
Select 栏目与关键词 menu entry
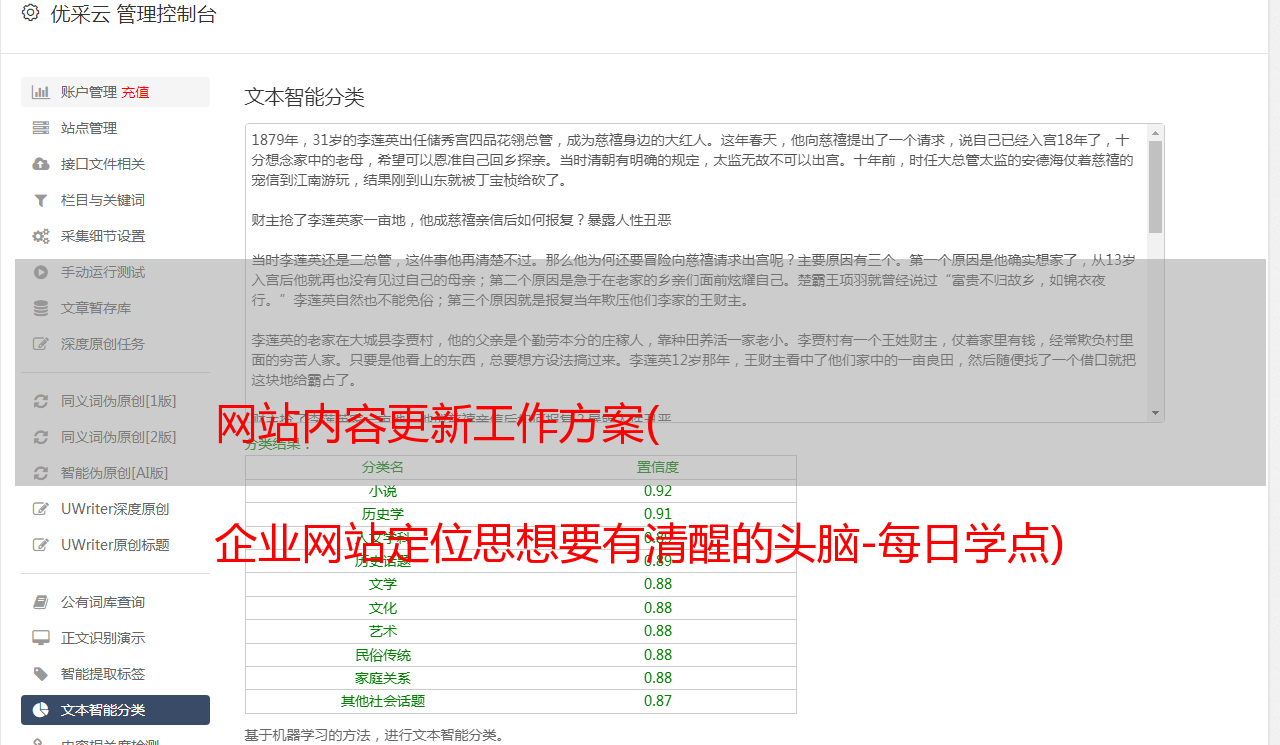pyautogui.click(x=115, y=200)
